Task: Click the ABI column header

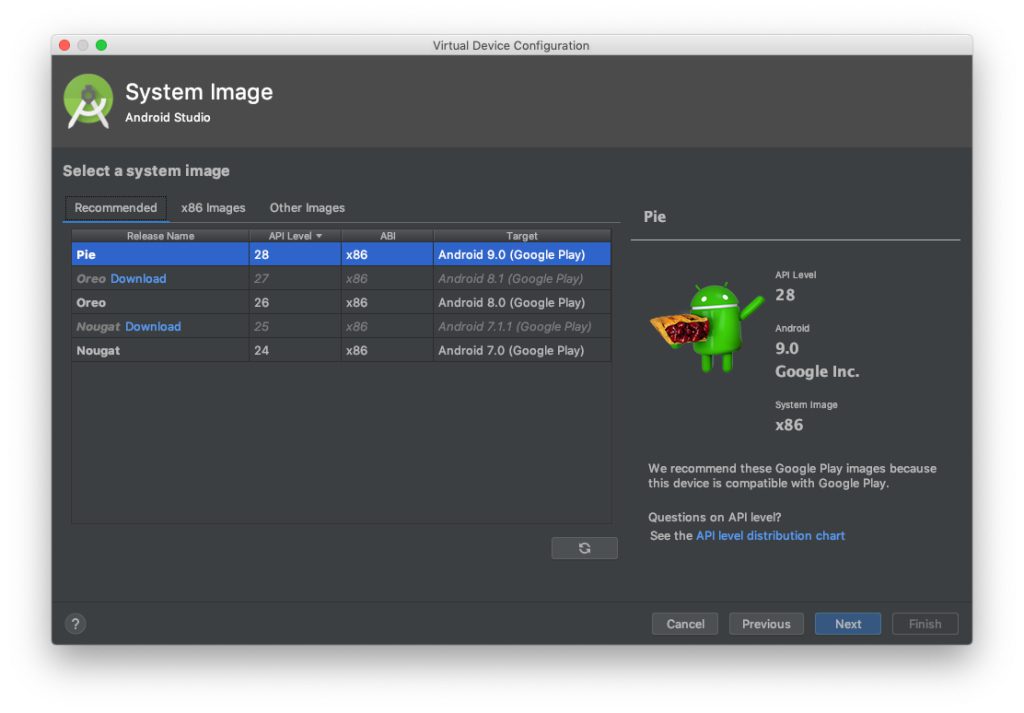Action: click(x=387, y=236)
